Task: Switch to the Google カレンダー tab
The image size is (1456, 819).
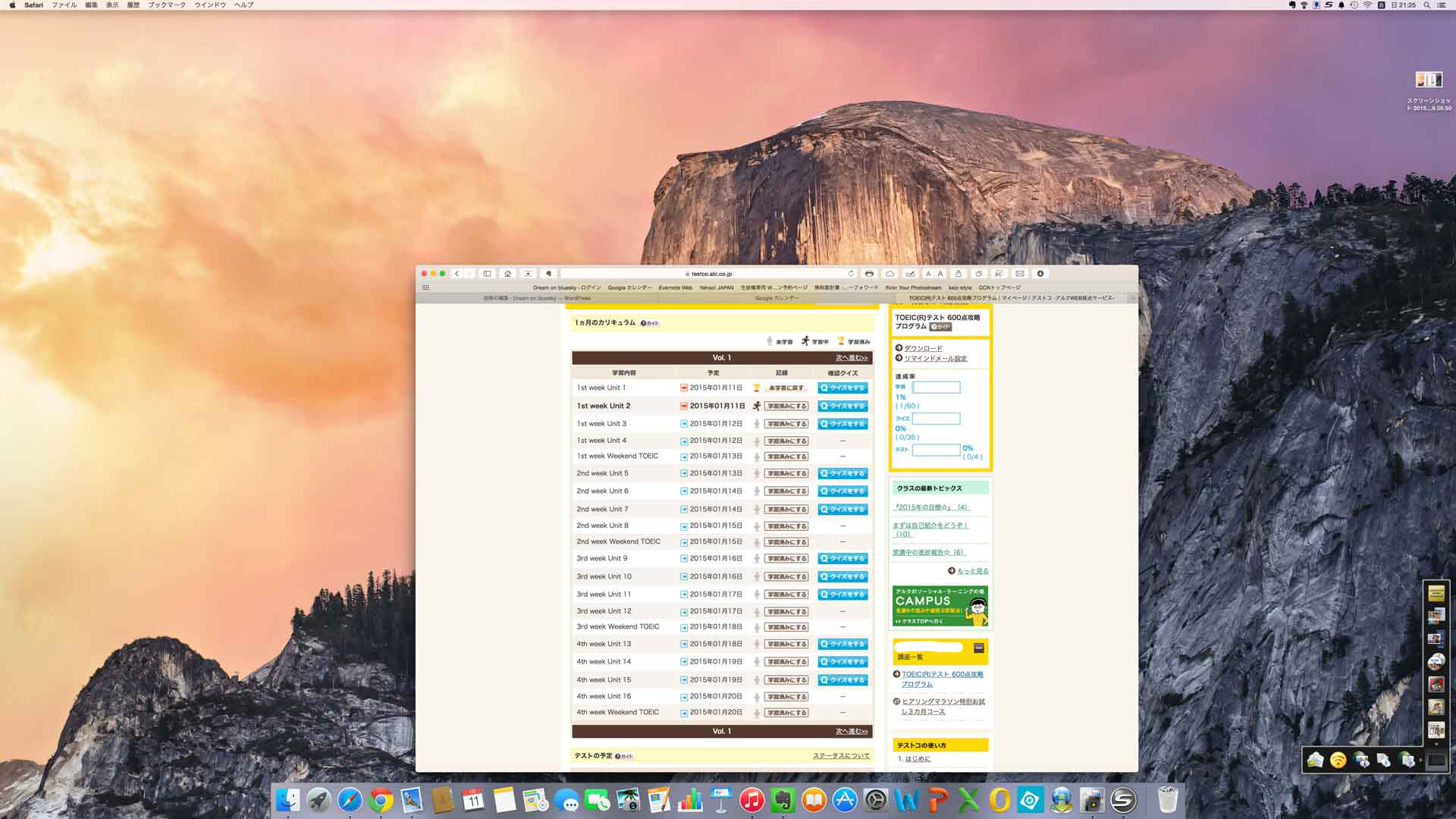Action: point(777,298)
